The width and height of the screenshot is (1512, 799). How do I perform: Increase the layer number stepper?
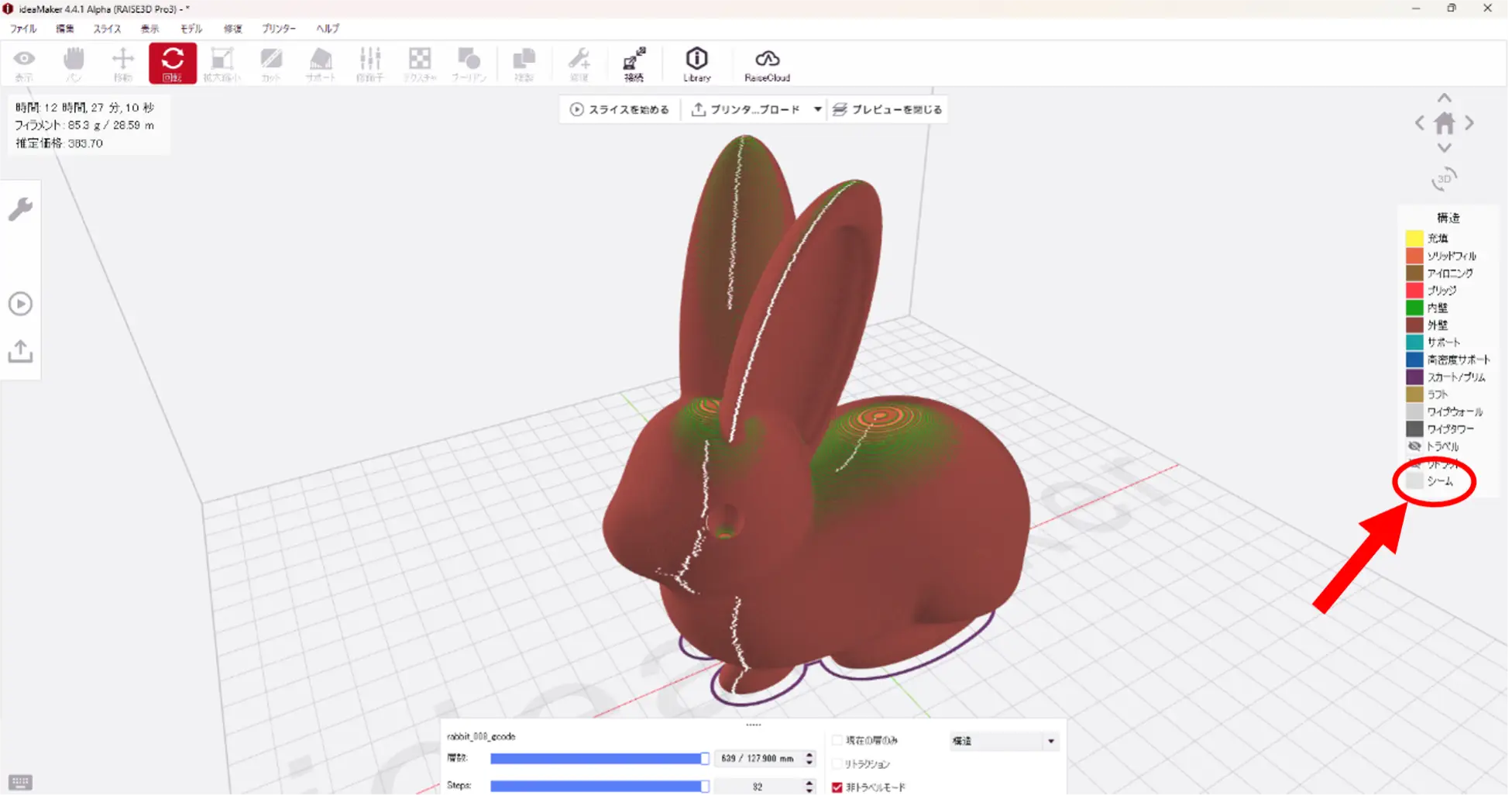(x=809, y=754)
